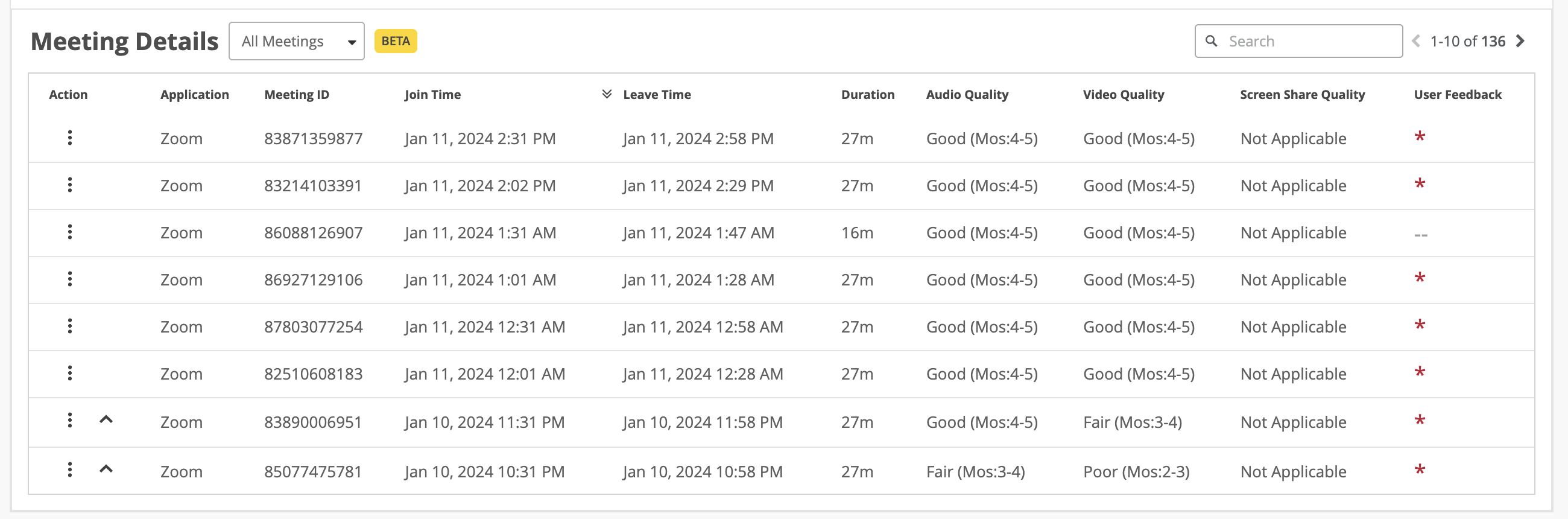Open action menu for meeting 86927129106
The width and height of the screenshot is (1568, 519).
point(70,279)
